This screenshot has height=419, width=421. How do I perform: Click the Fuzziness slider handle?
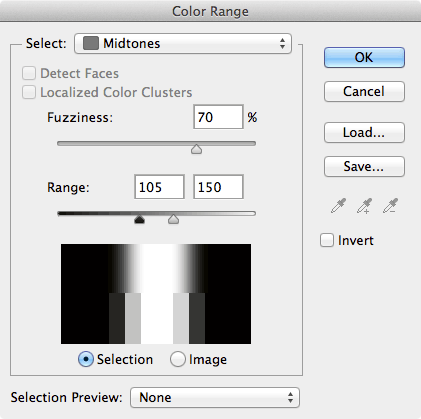click(197, 149)
